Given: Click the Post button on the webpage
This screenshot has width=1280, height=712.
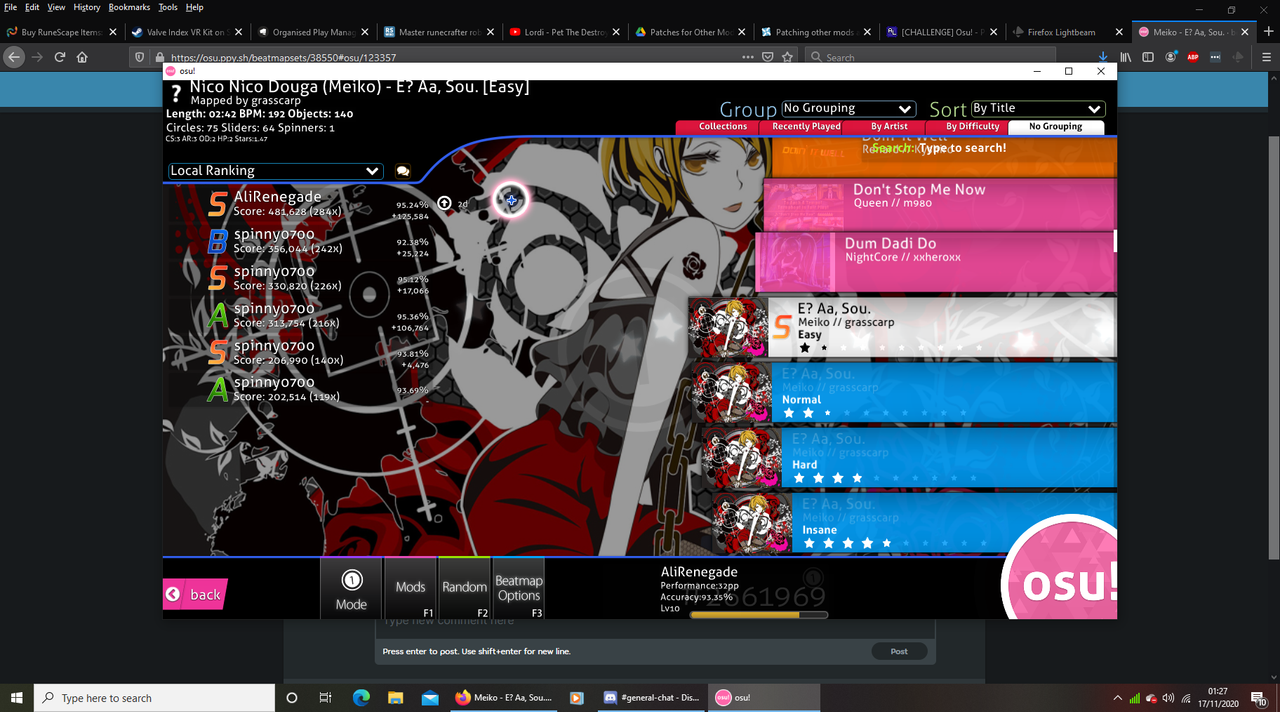Looking at the screenshot, I should pyautogui.click(x=899, y=651).
